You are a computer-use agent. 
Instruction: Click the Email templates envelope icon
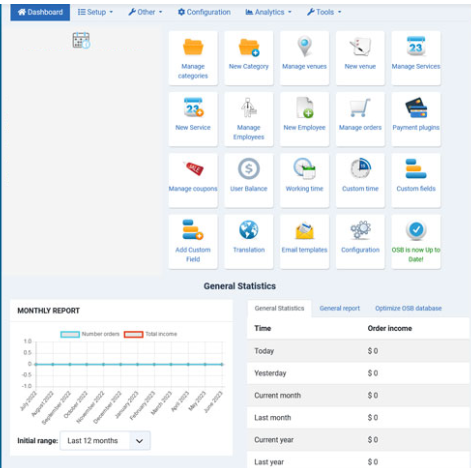pyautogui.click(x=304, y=231)
